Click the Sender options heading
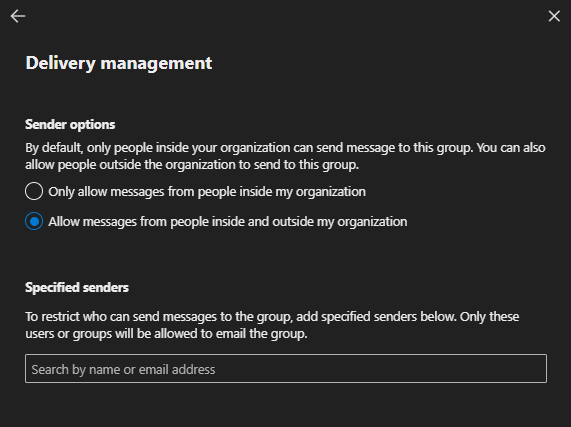The height and width of the screenshot is (427, 571). coord(70,124)
